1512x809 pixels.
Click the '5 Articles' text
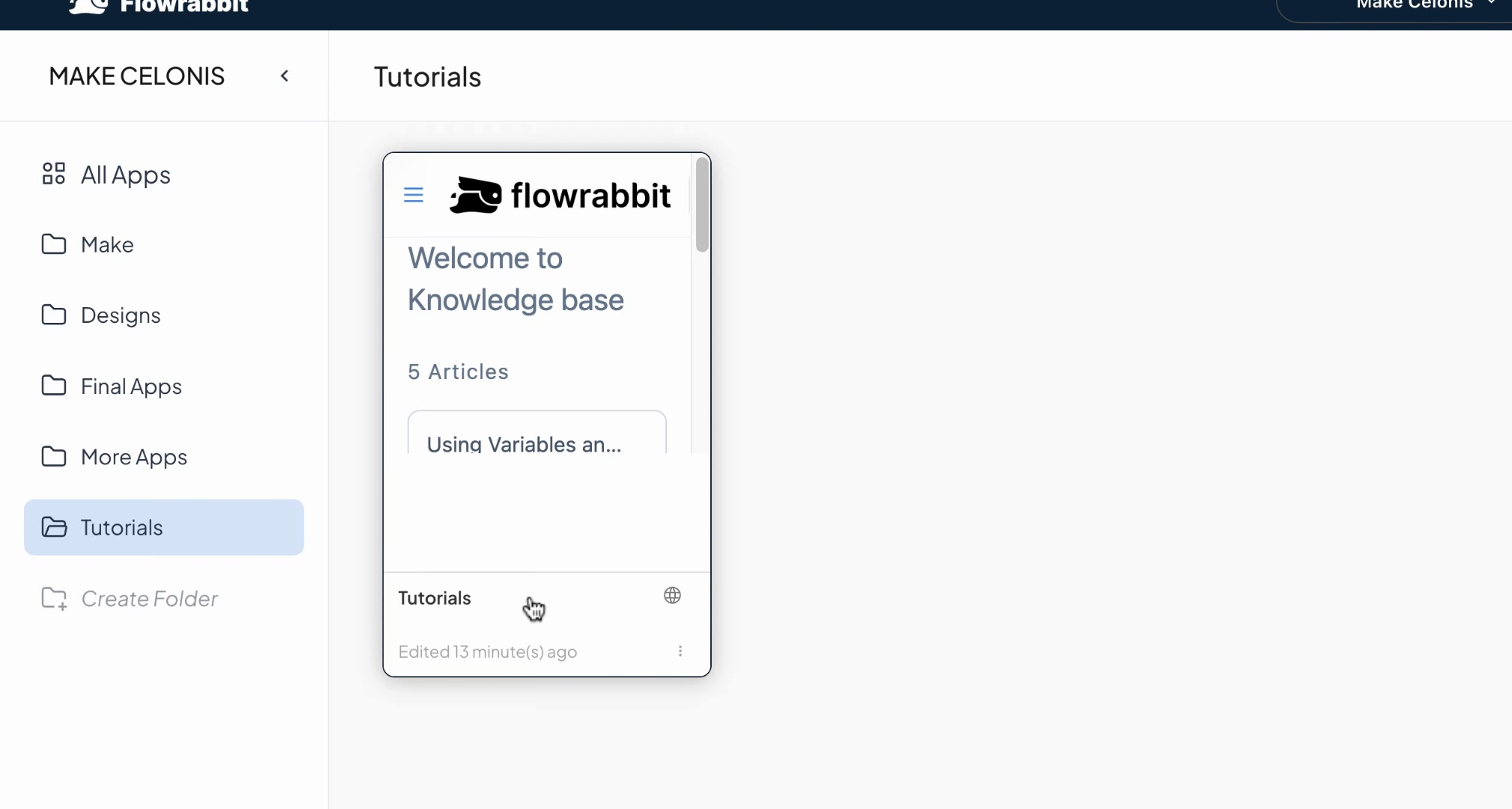458,372
